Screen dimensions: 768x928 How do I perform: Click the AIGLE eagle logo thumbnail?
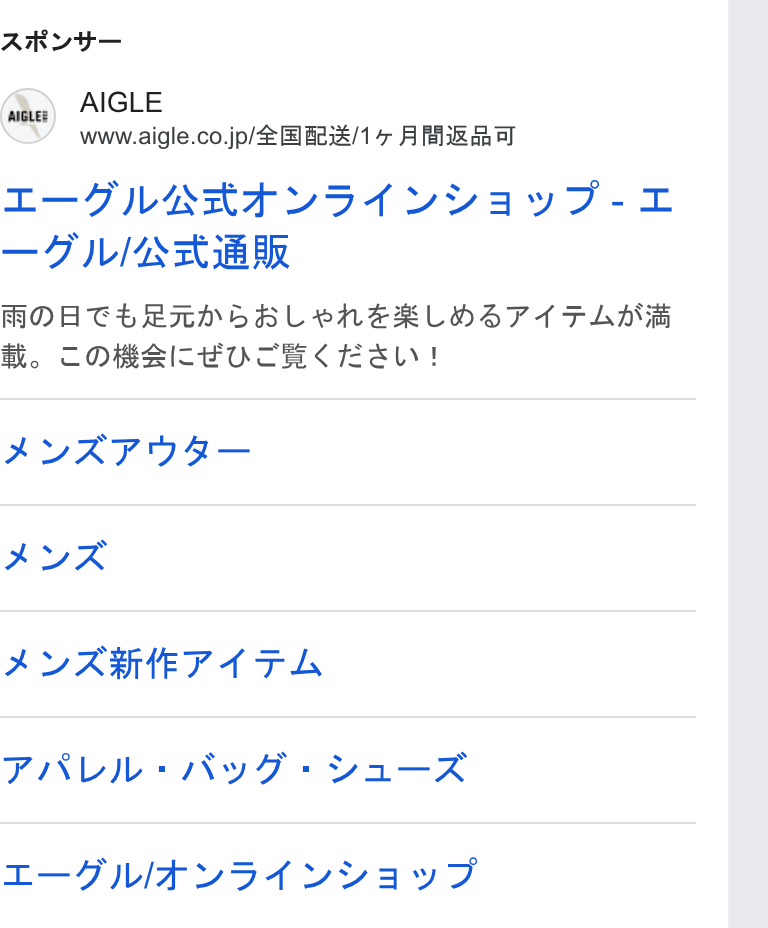click(x=27, y=116)
